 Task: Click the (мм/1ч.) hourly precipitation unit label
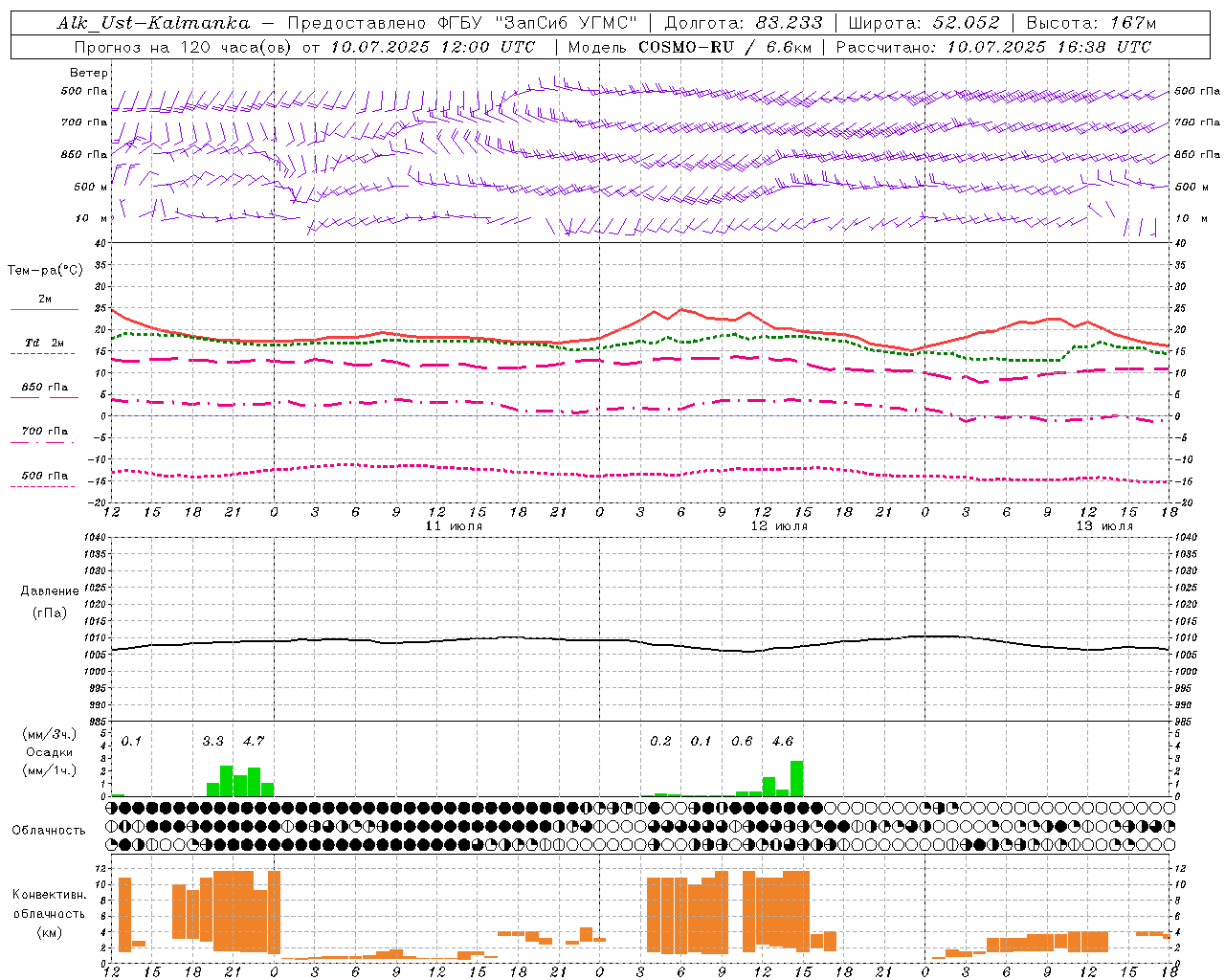pyautogui.click(x=51, y=770)
